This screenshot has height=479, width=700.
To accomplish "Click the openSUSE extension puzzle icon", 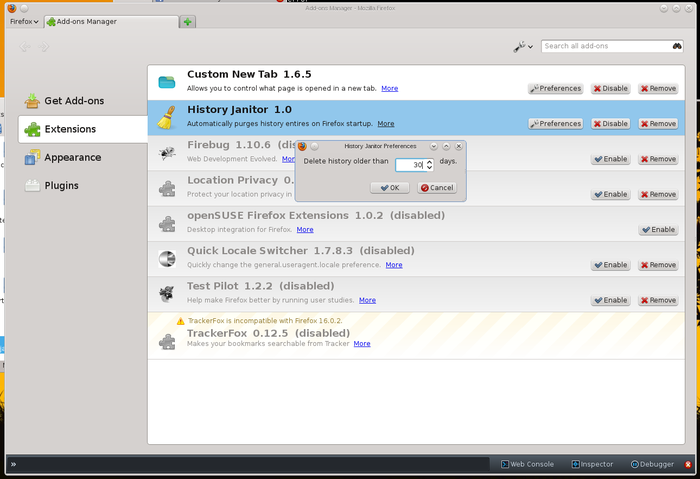I will (167, 224).
